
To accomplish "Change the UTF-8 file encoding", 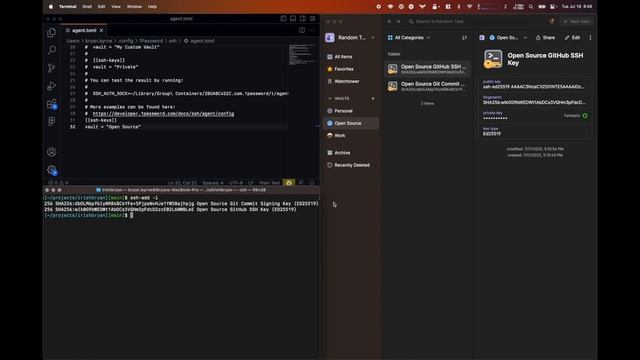I will coord(236,183).
